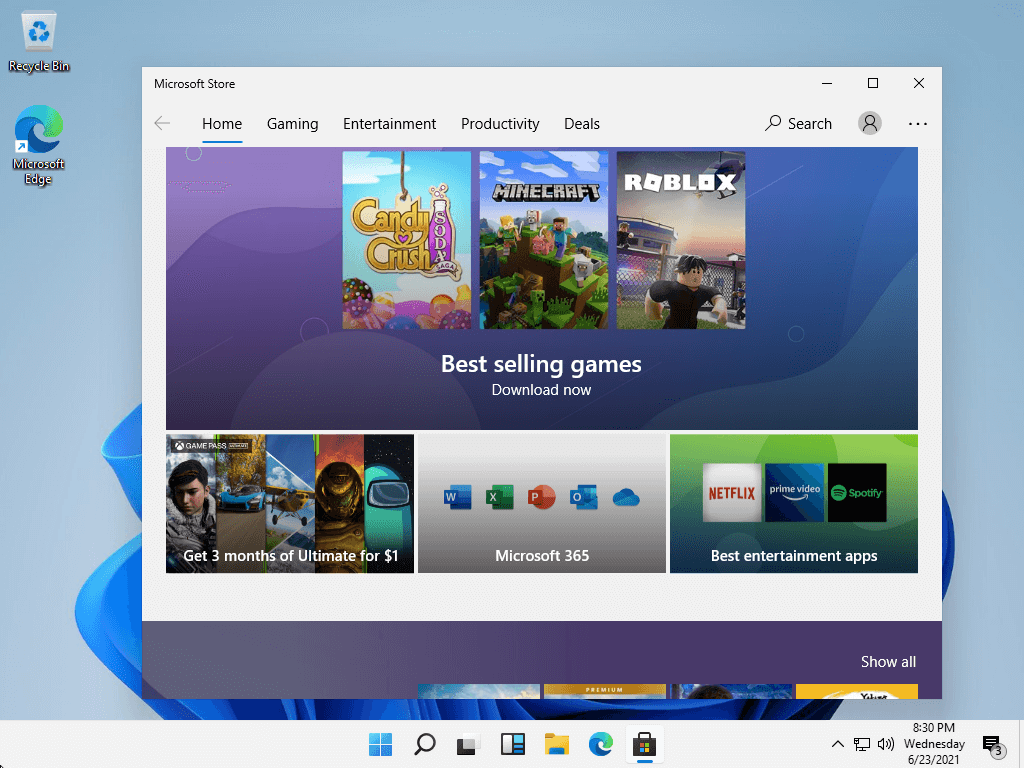Screen dimensions: 1024x768
Task: Click the Spotify logo on the entertainment tile
Action: pyautogui.click(x=856, y=492)
